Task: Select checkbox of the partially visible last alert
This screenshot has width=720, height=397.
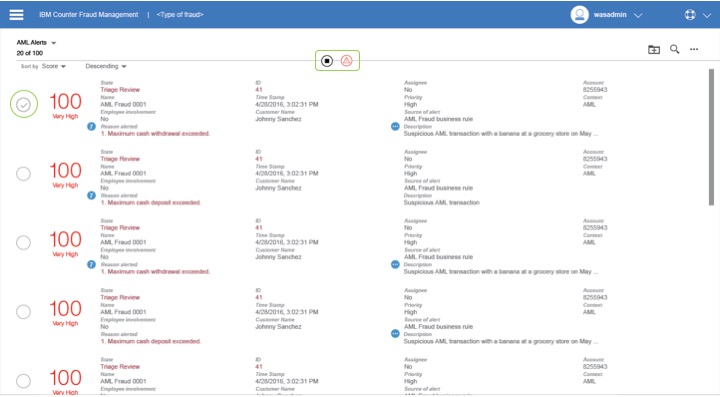Action: coord(23,381)
